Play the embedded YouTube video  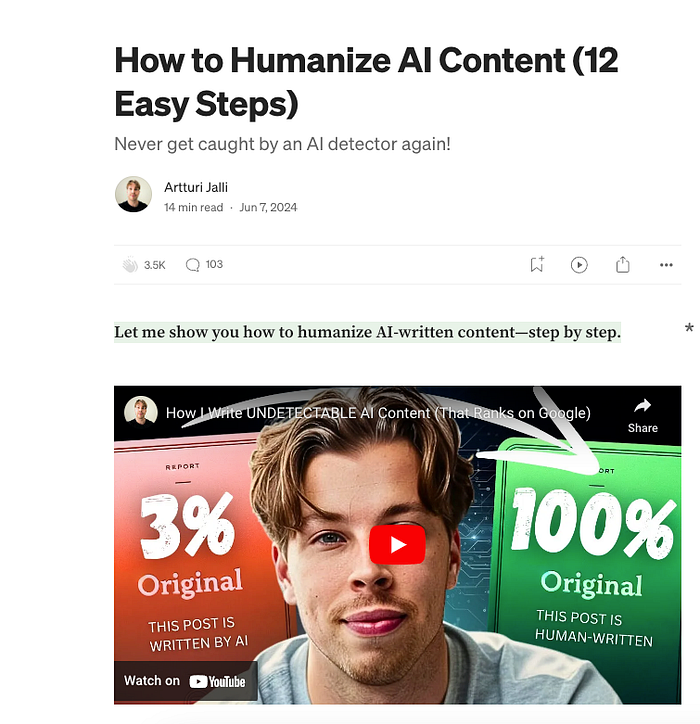coord(397,544)
